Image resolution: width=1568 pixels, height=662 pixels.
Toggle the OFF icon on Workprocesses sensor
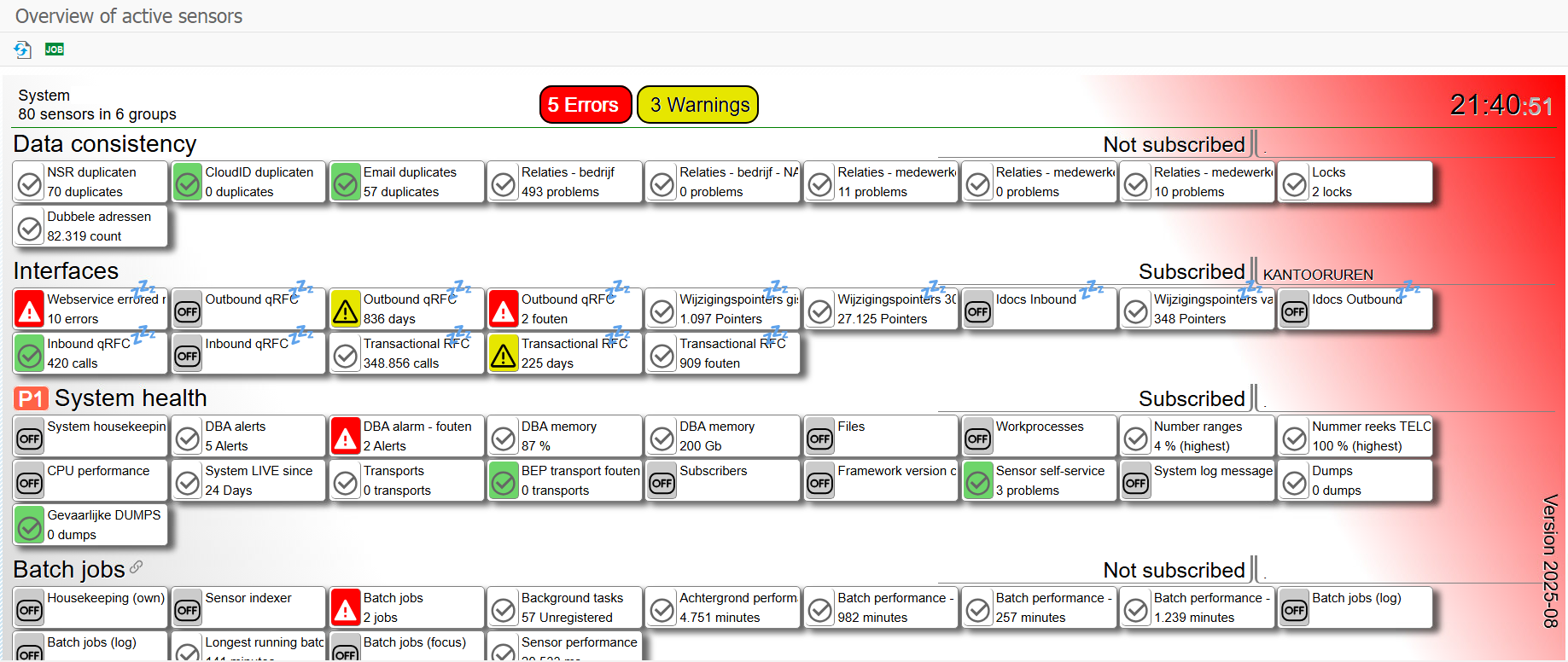coord(978,438)
